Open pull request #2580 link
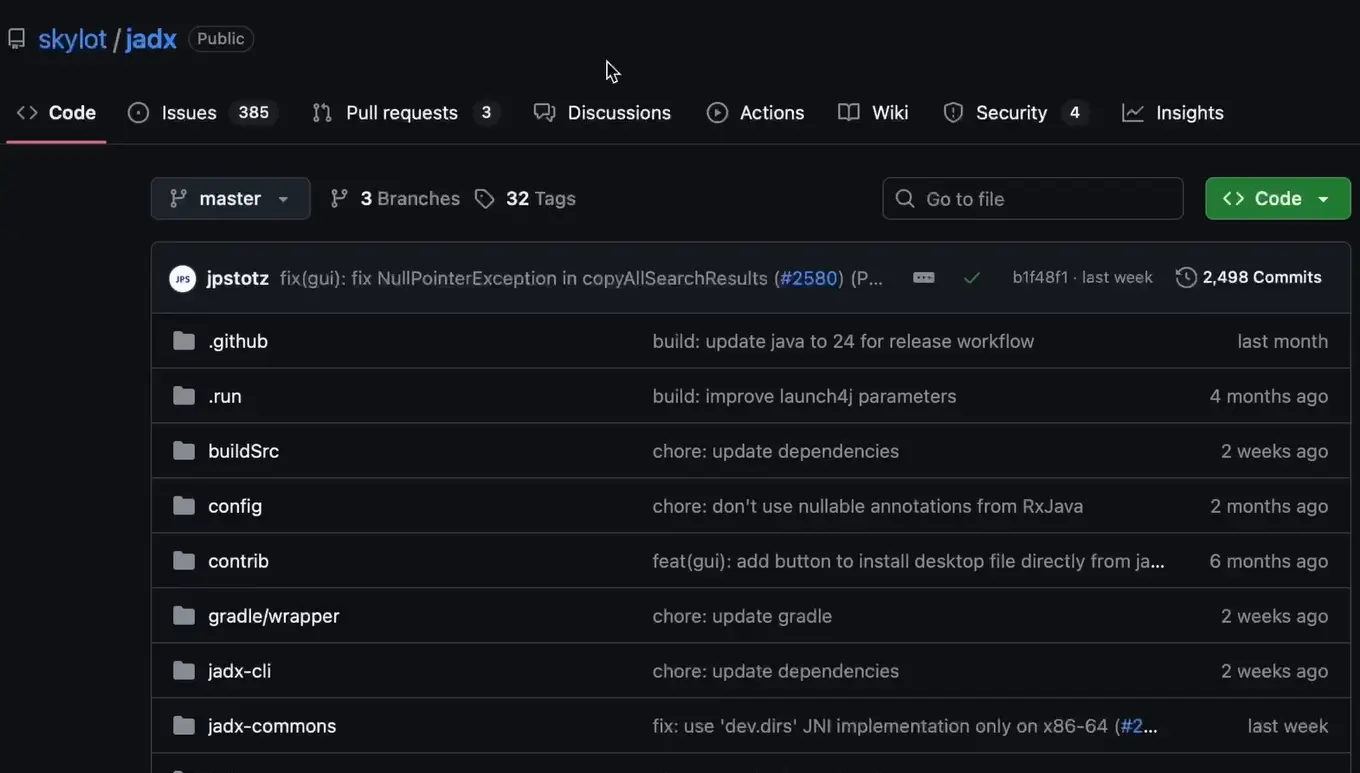This screenshot has height=773, width=1360. [x=809, y=278]
